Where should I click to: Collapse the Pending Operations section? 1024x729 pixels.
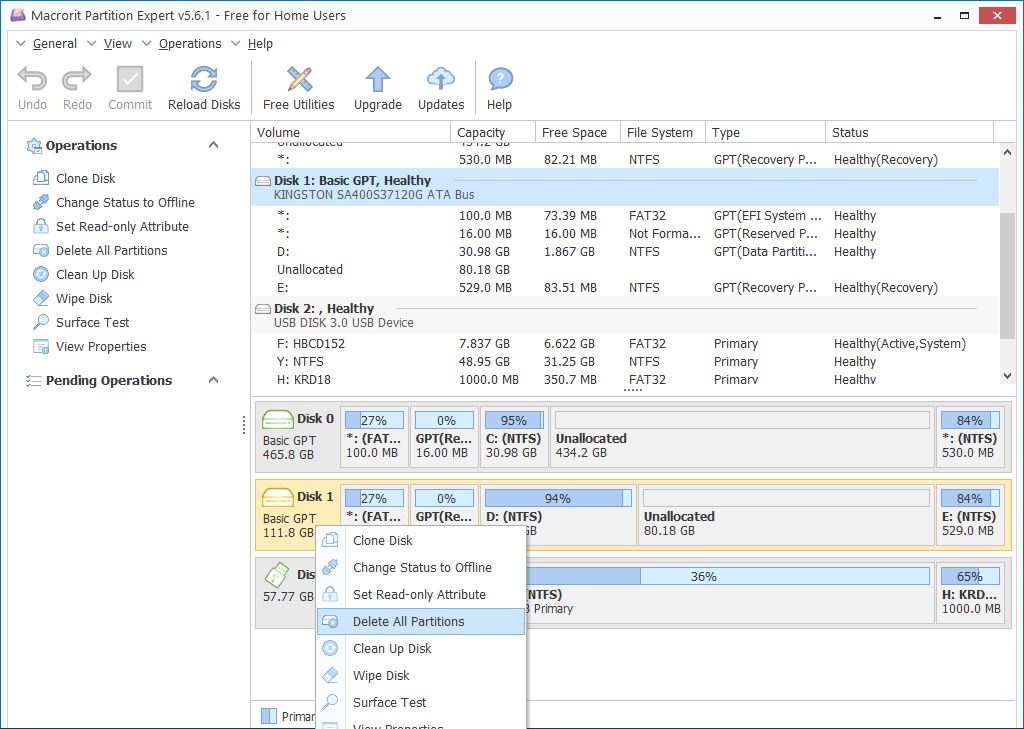pyautogui.click(x=213, y=380)
